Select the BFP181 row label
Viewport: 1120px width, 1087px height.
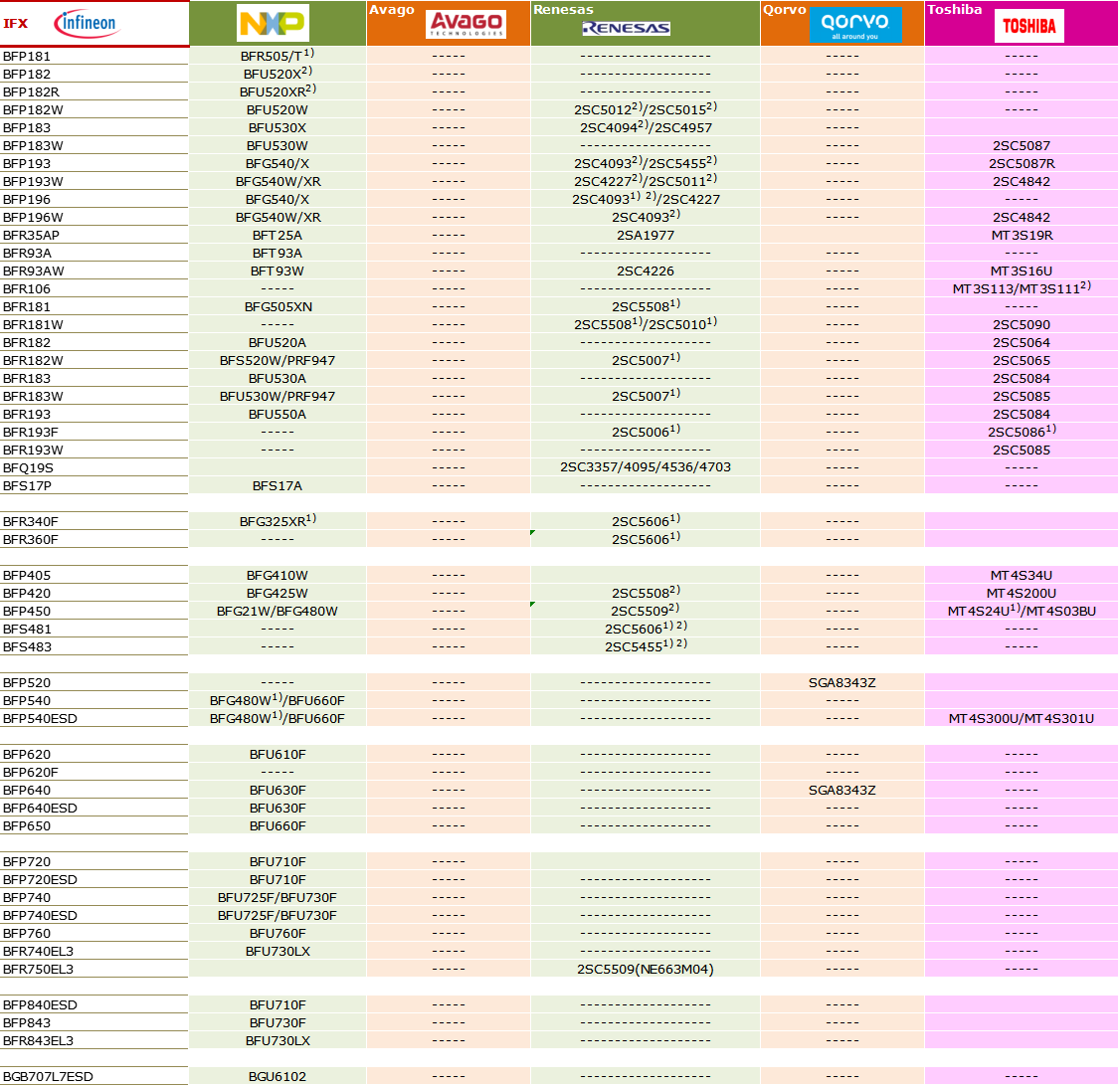(x=27, y=57)
